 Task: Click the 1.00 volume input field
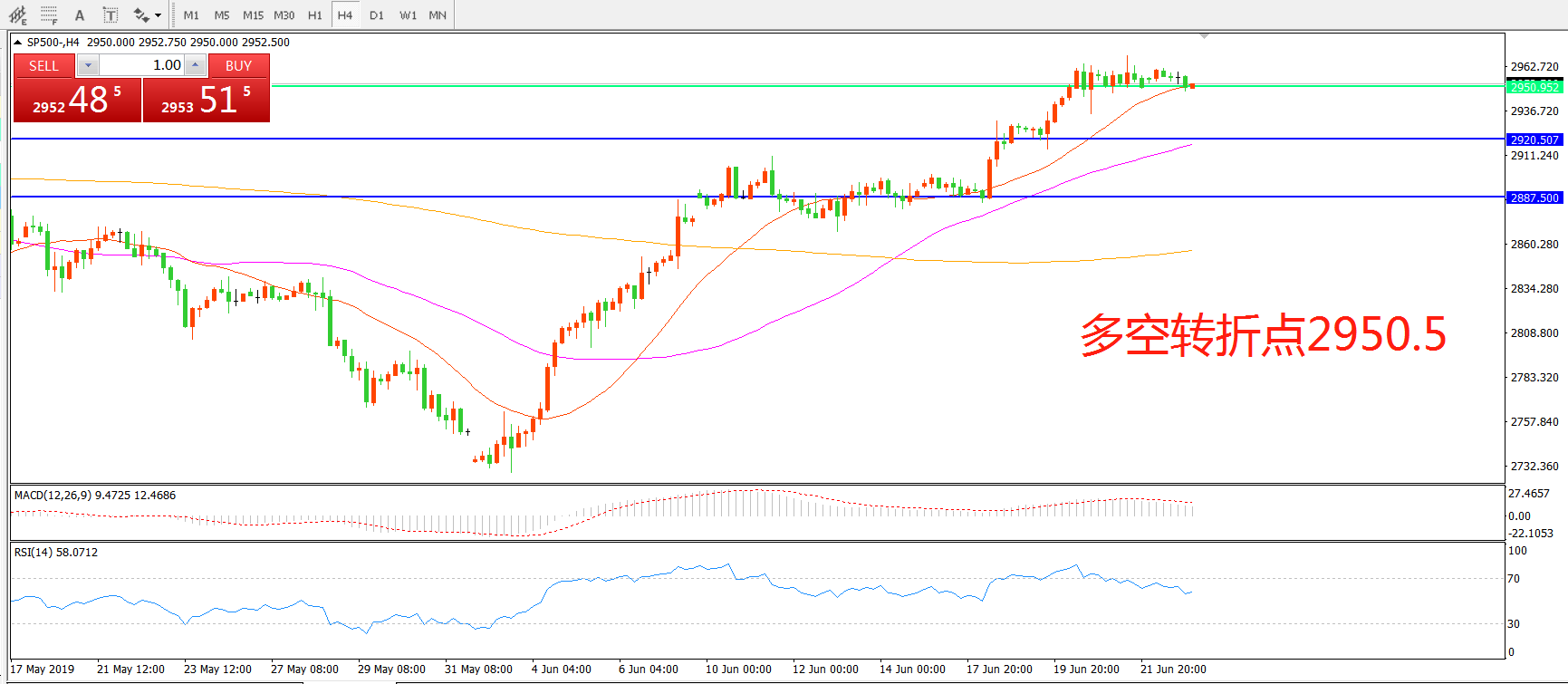[x=141, y=65]
